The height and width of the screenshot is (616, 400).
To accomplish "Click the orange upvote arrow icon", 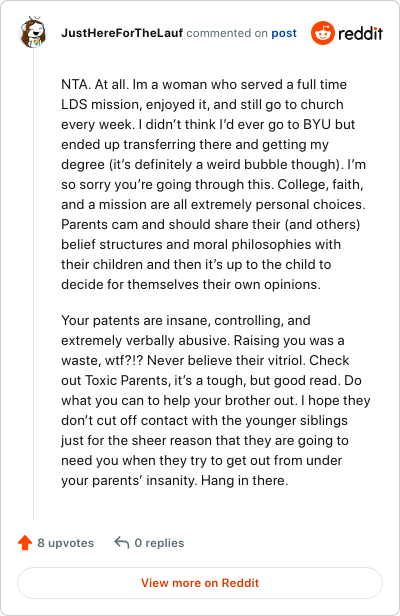I will click(25, 543).
